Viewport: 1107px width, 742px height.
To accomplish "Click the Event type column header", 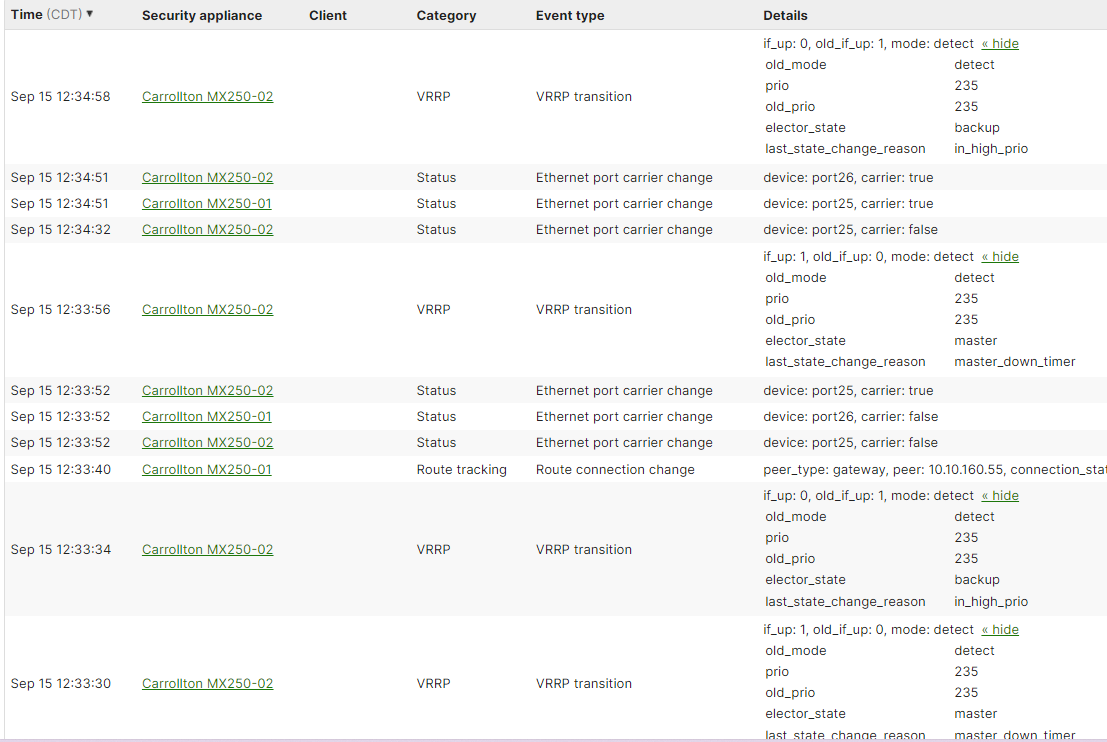I will tap(570, 15).
